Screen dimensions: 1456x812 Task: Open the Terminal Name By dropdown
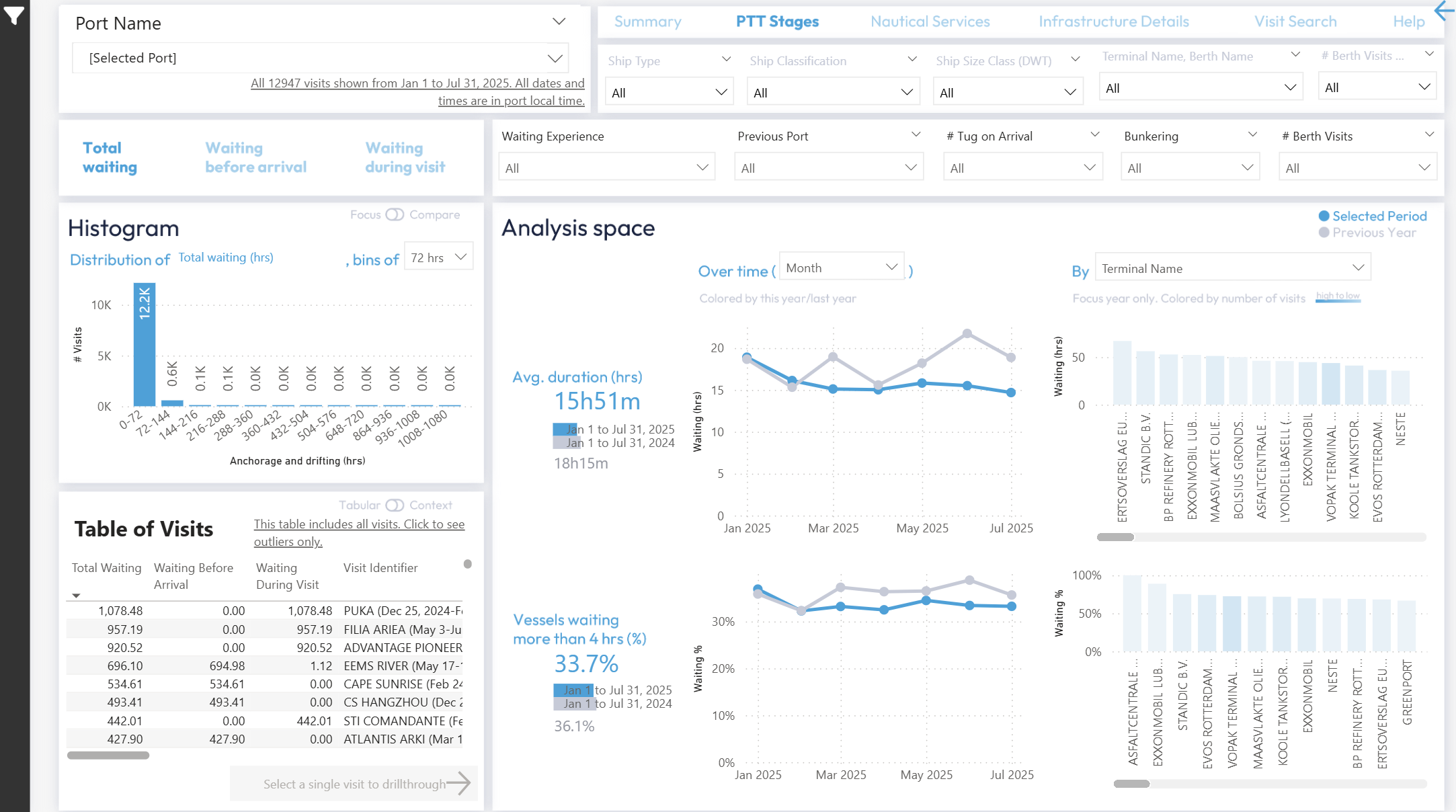point(1232,268)
